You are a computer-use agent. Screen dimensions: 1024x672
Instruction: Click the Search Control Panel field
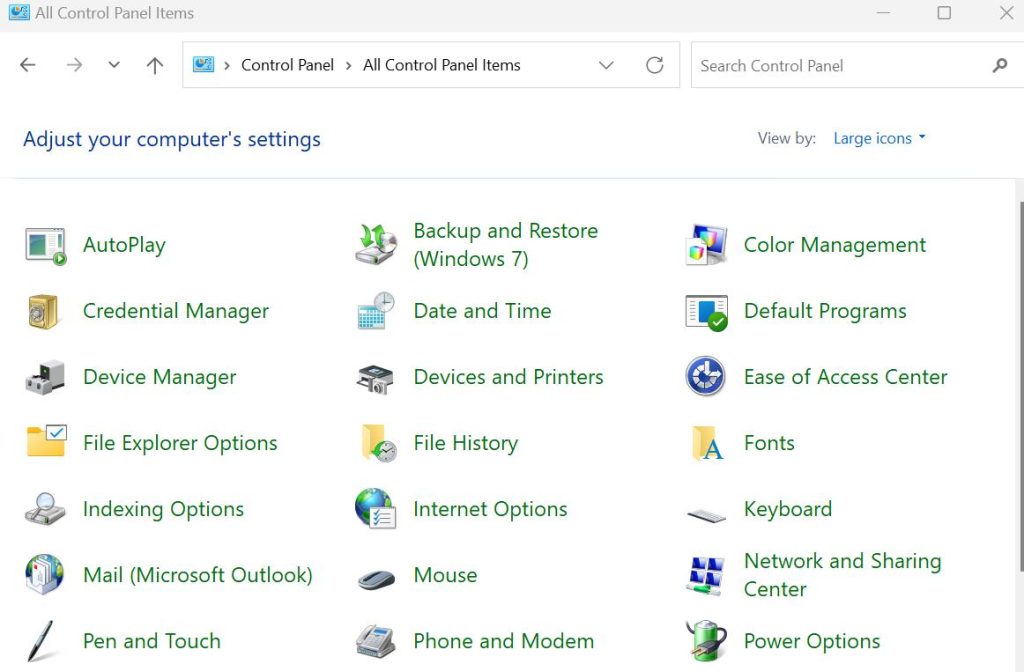(840, 65)
